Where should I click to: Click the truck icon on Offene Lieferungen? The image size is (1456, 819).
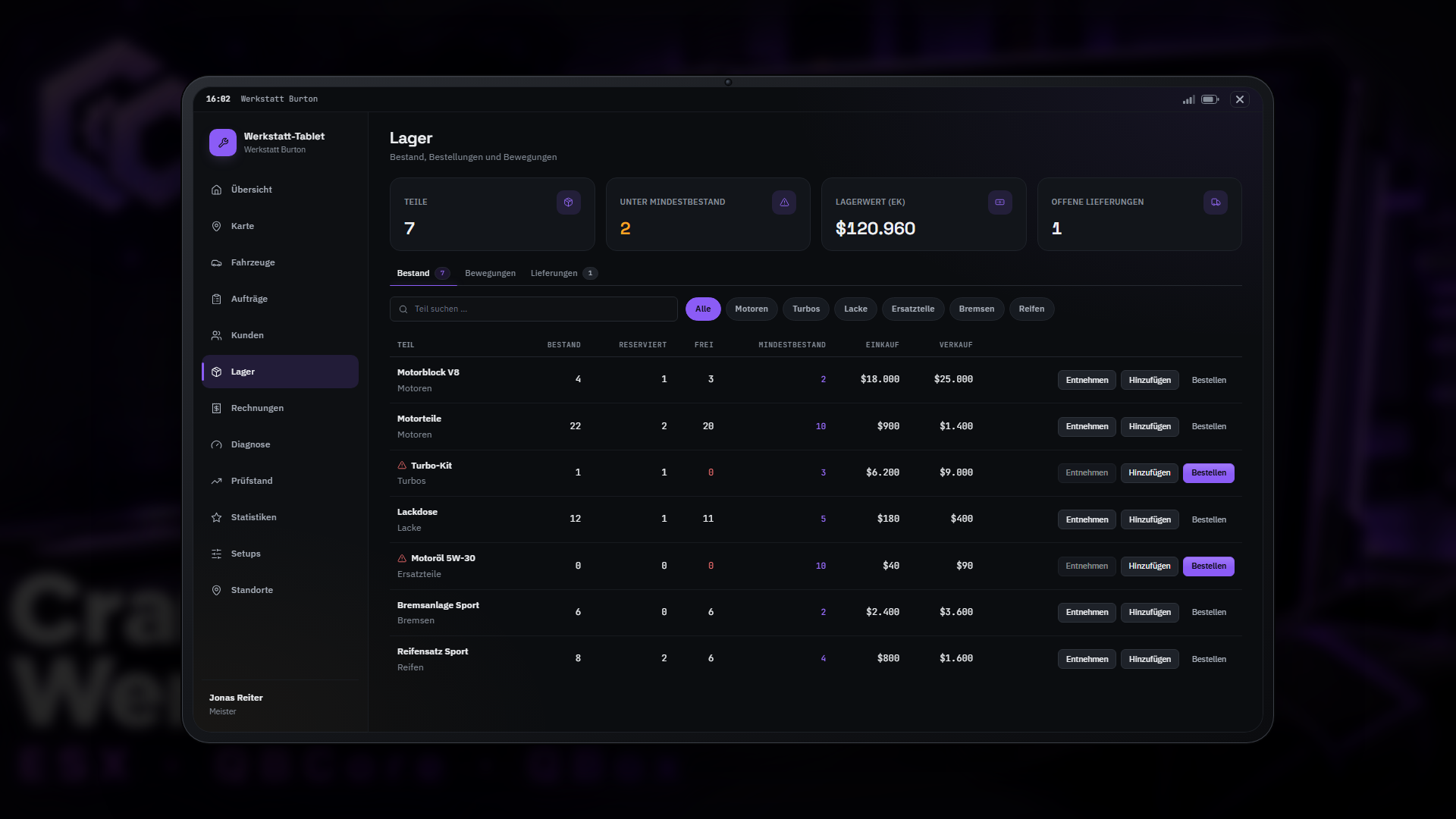click(x=1216, y=202)
